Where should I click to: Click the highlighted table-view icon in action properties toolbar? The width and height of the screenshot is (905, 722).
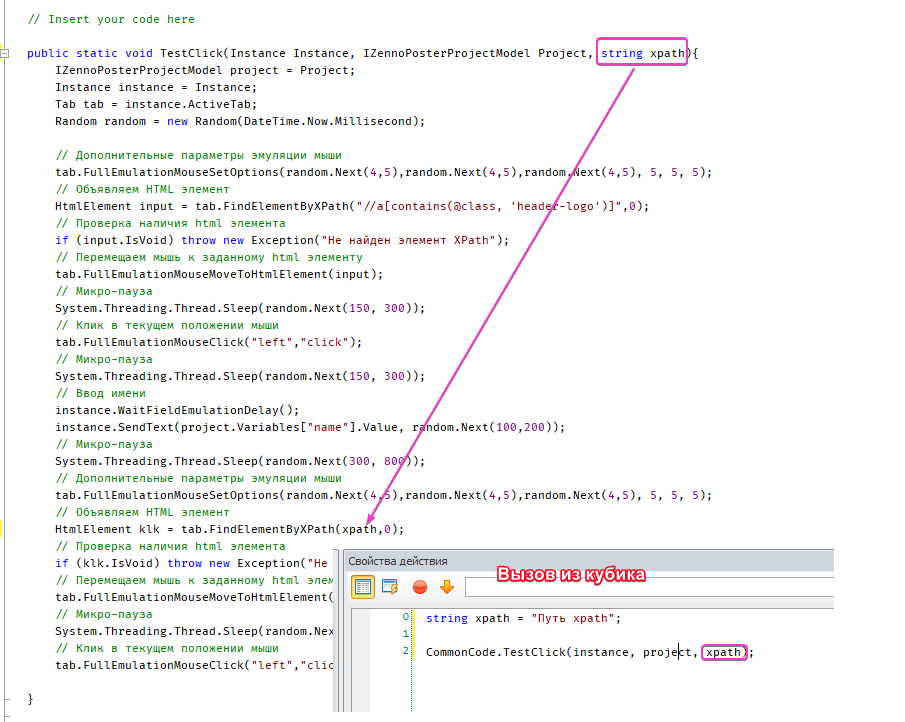[363, 587]
